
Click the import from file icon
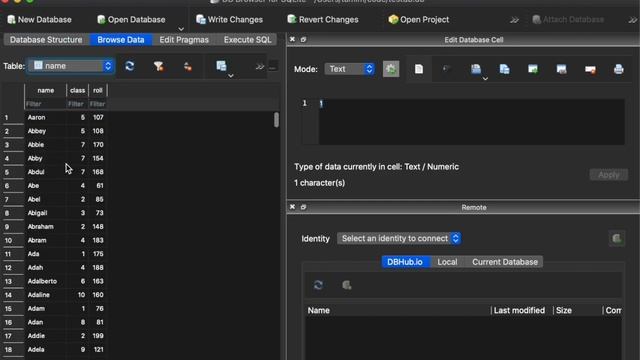(x=533, y=69)
